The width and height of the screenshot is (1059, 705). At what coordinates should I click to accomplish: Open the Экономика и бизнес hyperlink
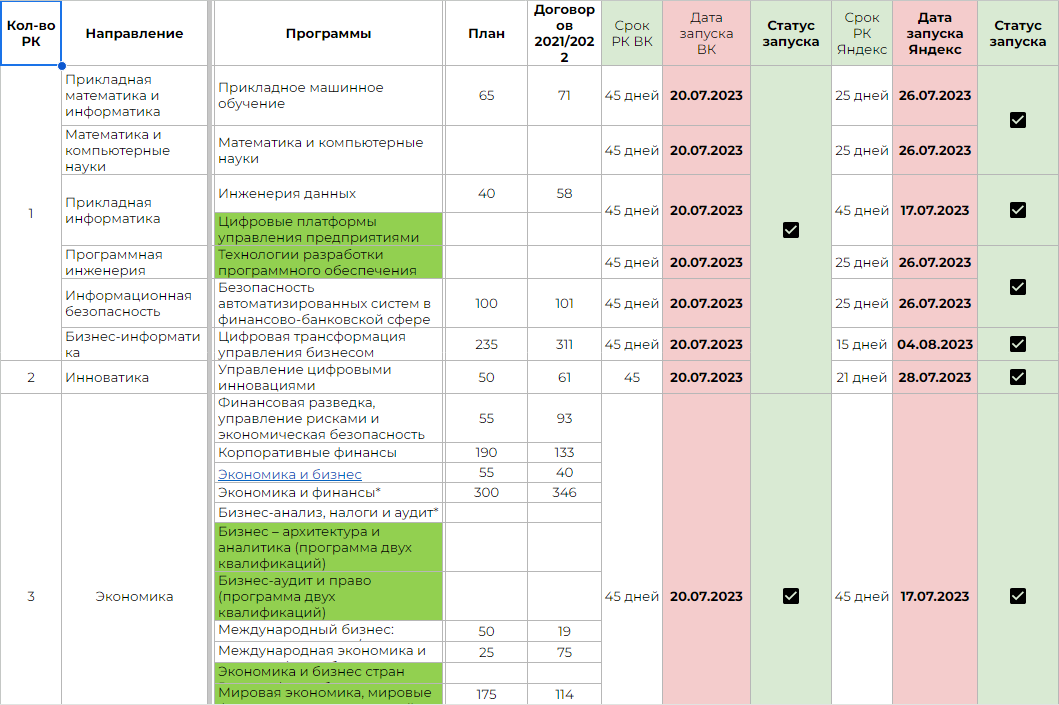point(290,474)
